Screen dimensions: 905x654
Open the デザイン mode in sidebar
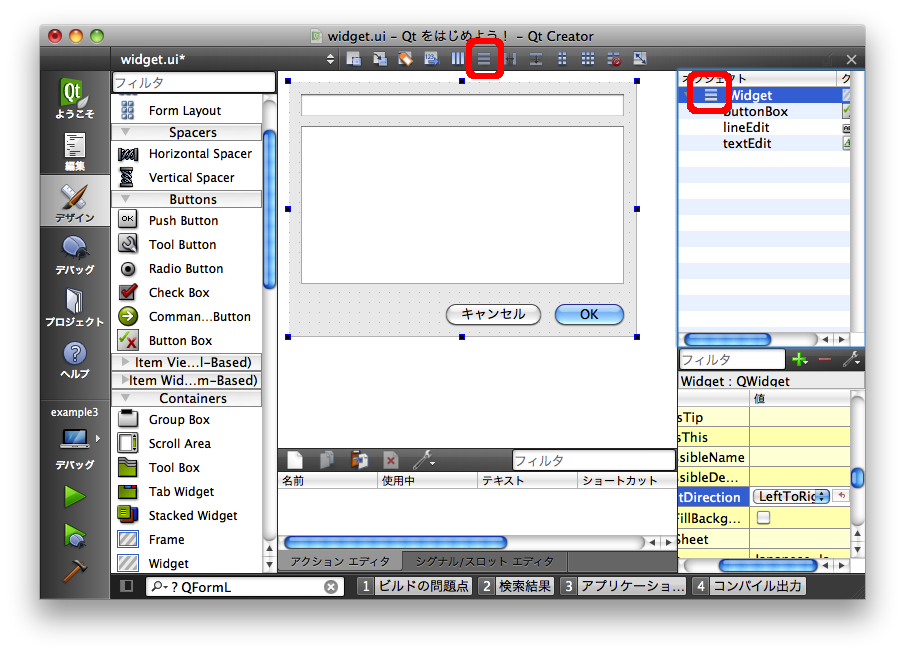(75, 201)
